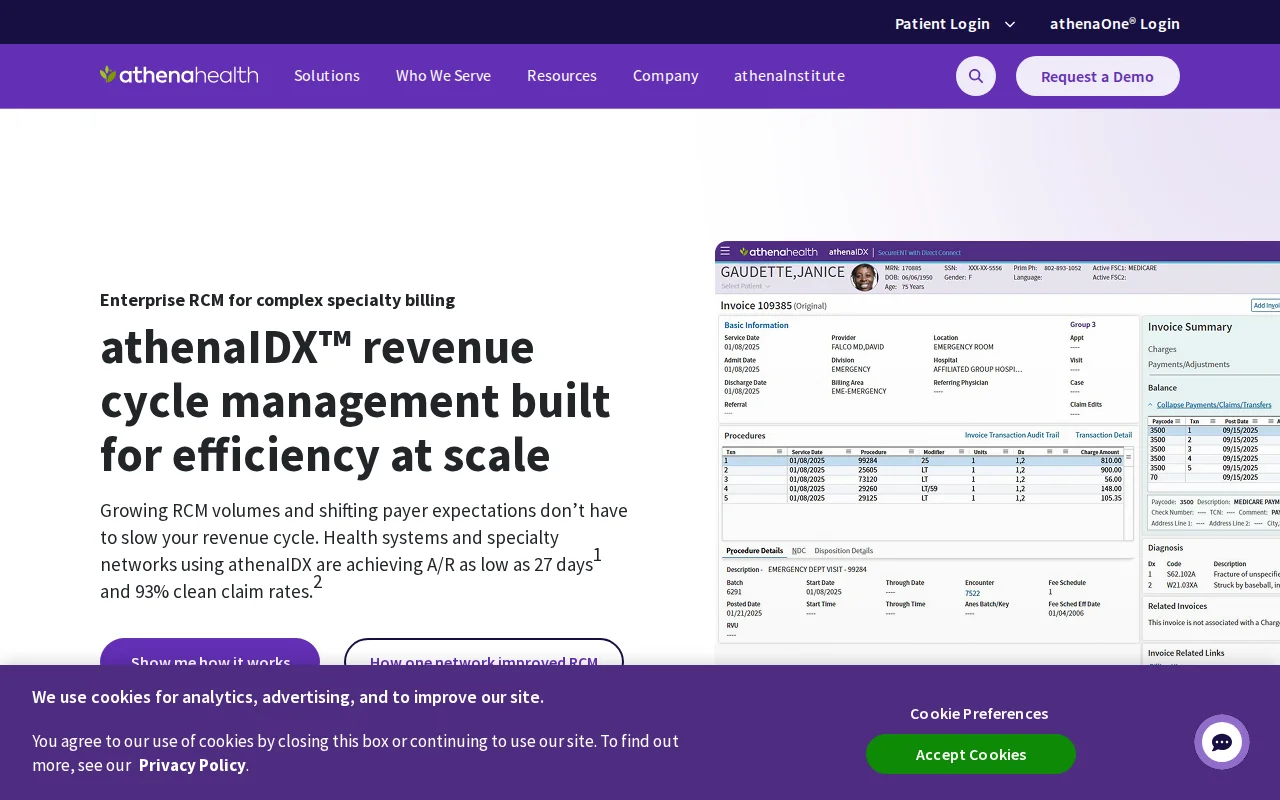This screenshot has width=1280, height=800.
Task: Open the chat widget bubble
Action: (x=1221, y=741)
